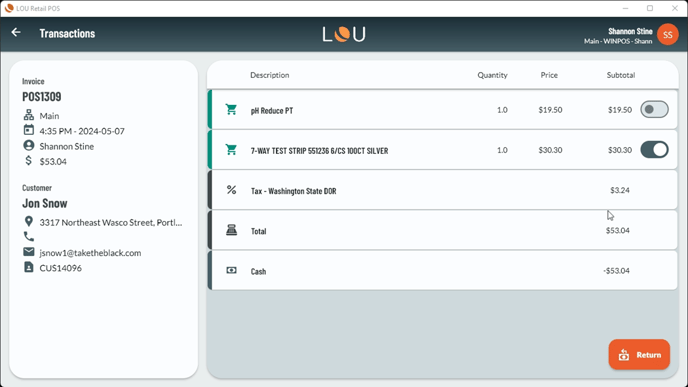
Task: Click the Cash payment label
Action: tap(258, 272)
